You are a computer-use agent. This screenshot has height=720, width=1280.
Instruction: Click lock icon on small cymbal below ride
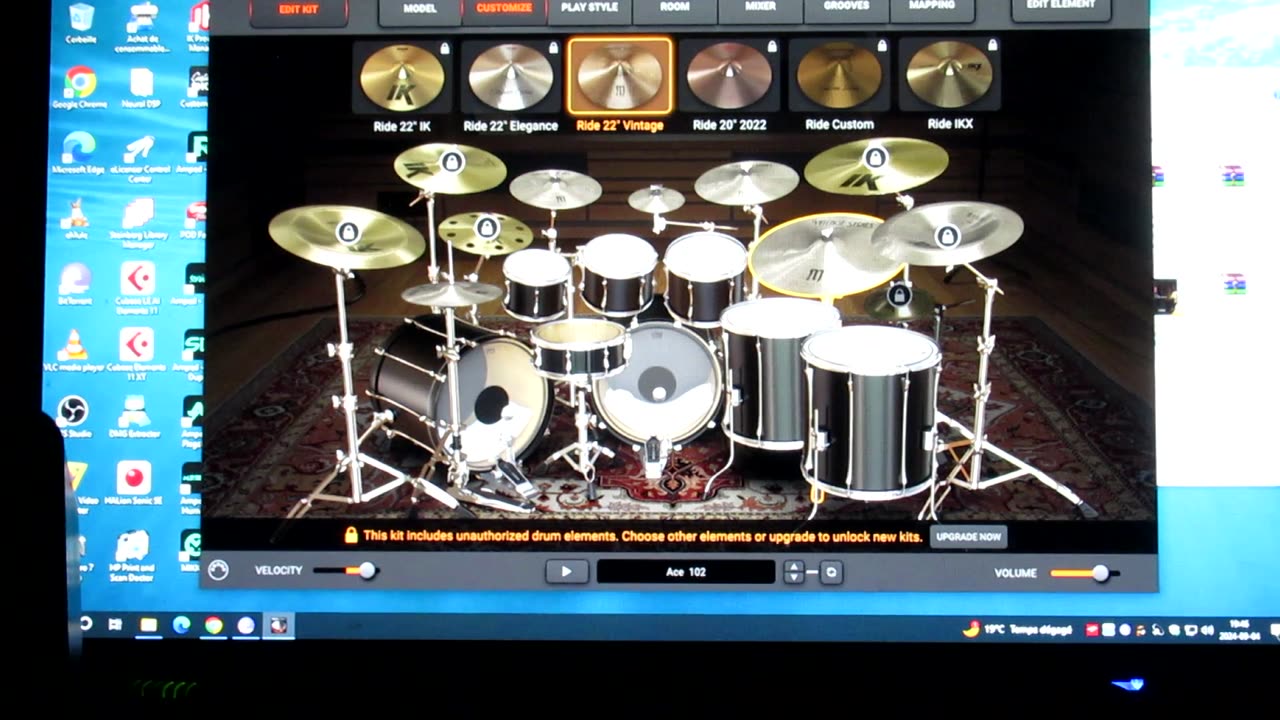[899, 294]
